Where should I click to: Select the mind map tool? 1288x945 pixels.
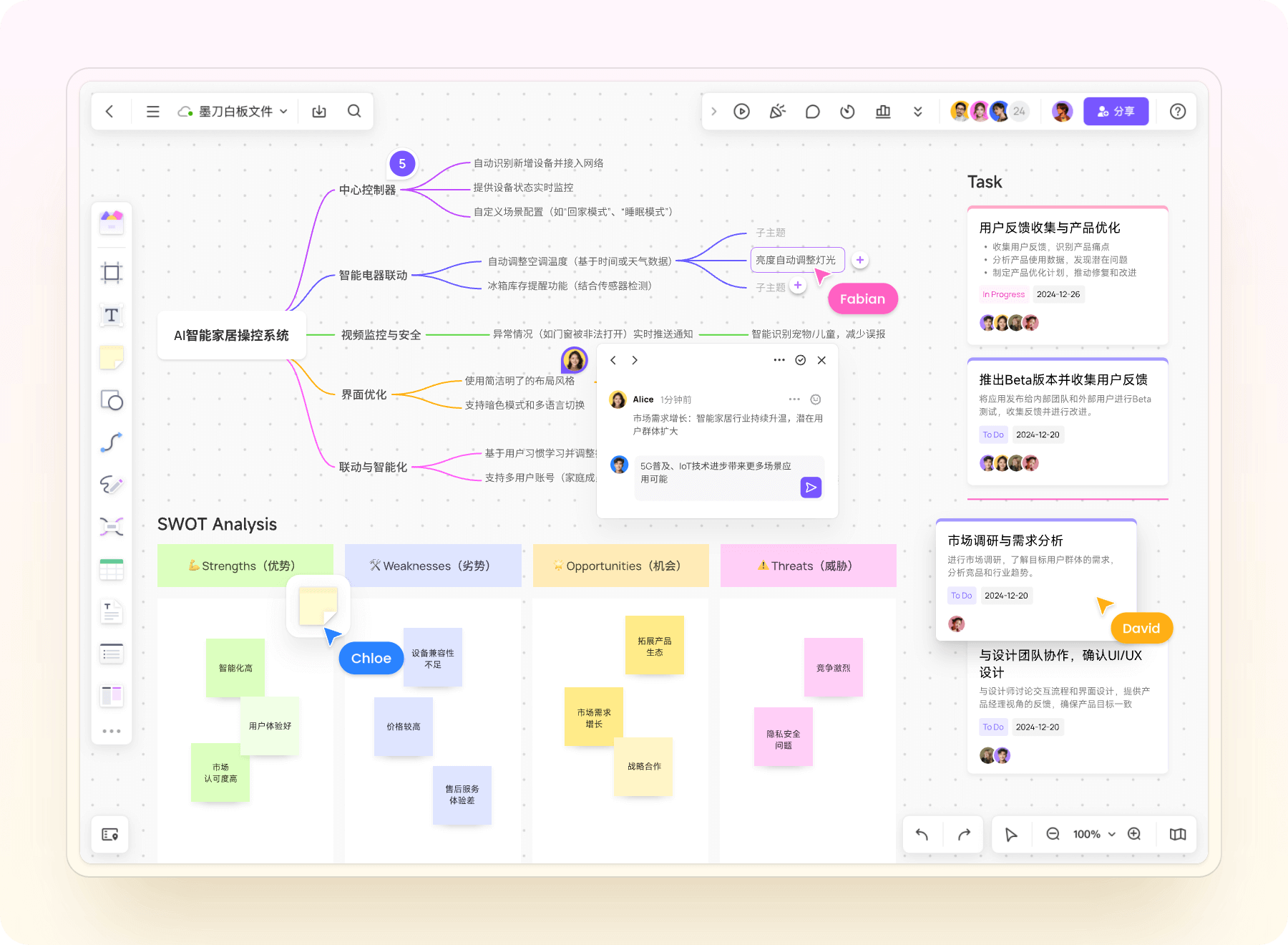click(112, 527)
